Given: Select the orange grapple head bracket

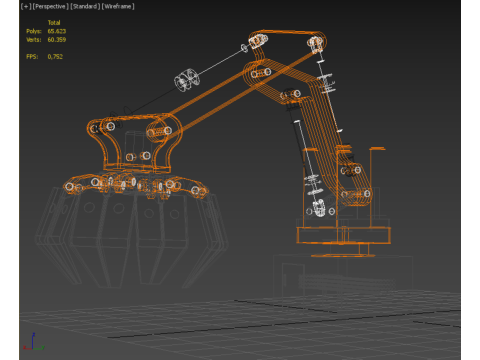Looking at the screenshot, I should click(x=135, y=143).
